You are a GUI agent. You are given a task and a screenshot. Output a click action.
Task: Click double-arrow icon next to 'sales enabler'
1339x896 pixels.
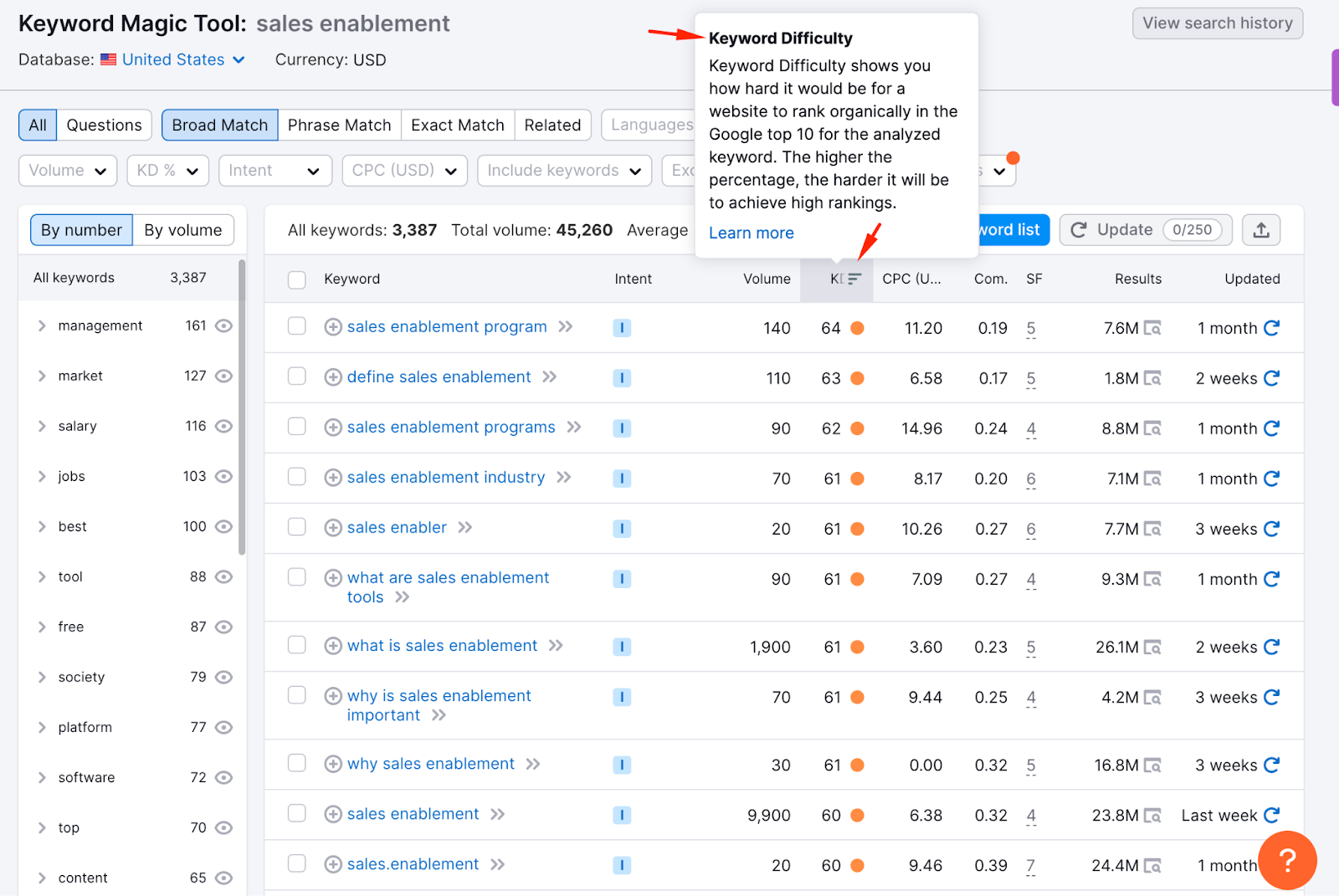465,528
